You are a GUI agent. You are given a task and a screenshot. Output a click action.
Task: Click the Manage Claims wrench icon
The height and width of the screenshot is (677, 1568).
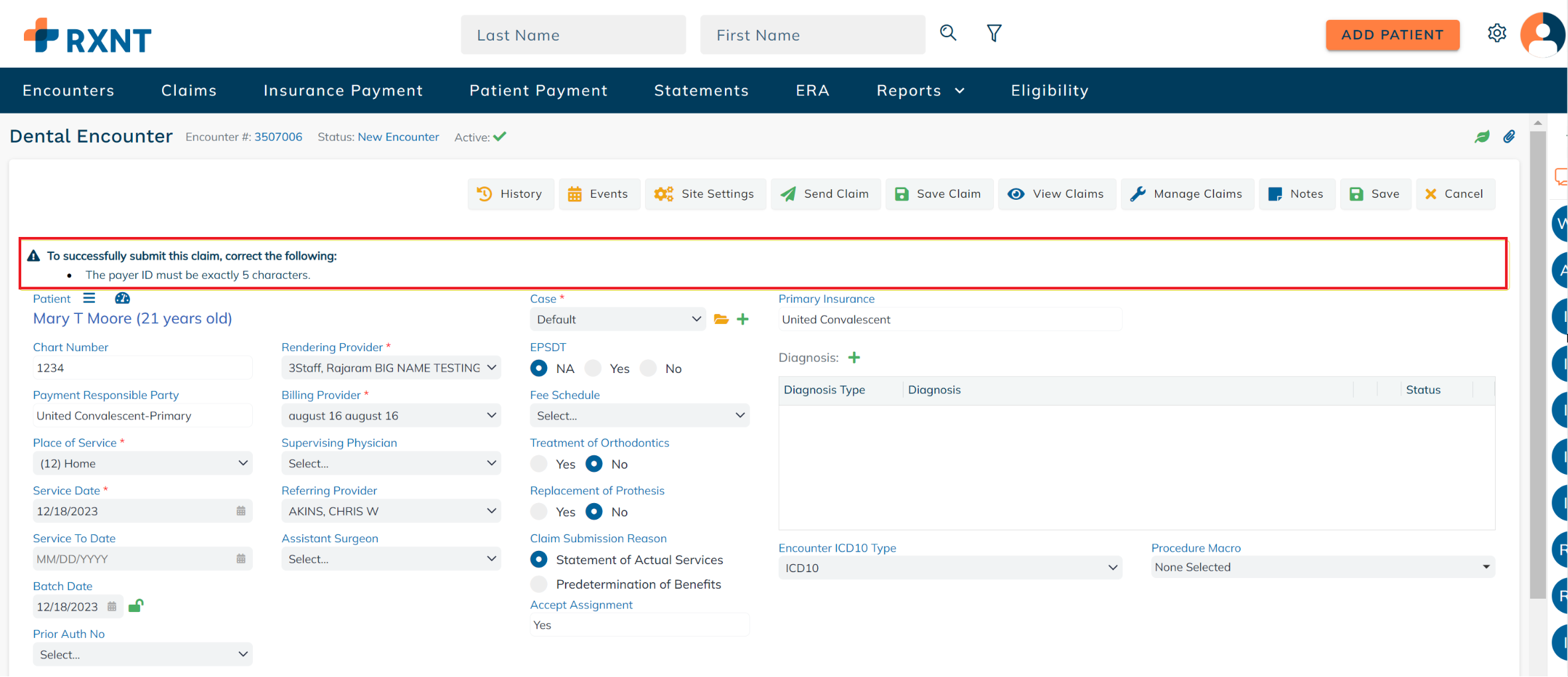pyautogui.click(x=1137, y=194)
